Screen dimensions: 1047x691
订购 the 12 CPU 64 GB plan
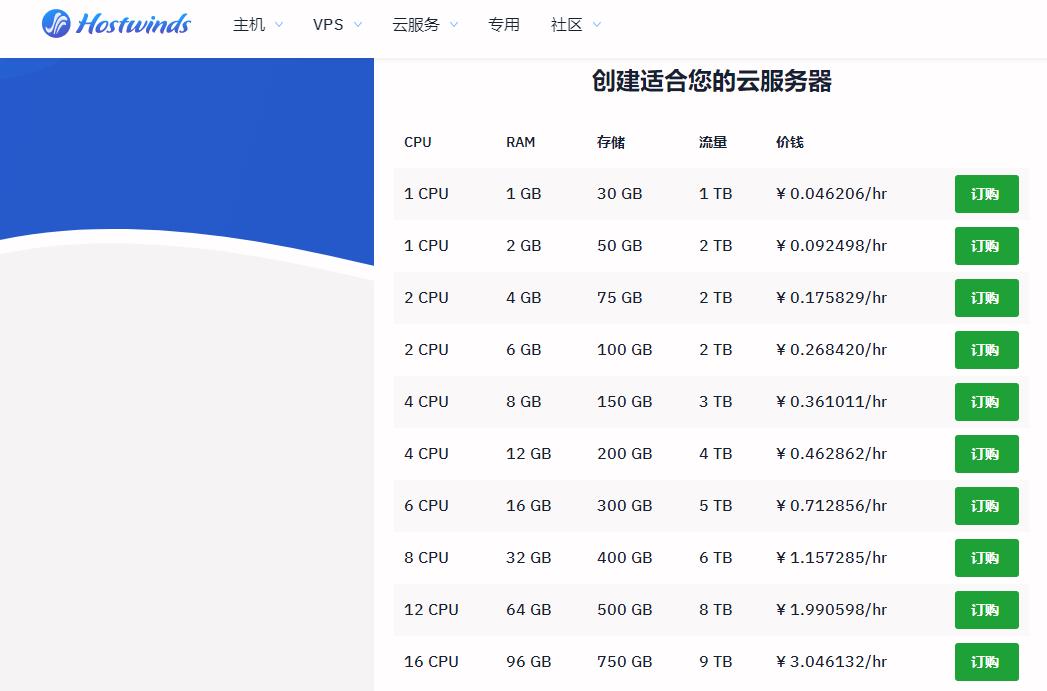point(986,609)
